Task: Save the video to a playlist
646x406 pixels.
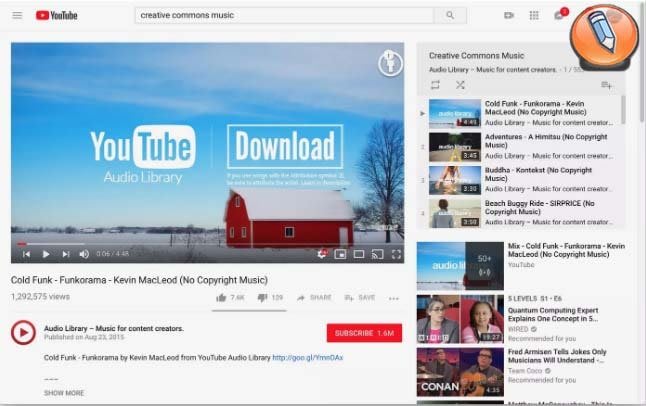Action: click(x=360, y=298)
